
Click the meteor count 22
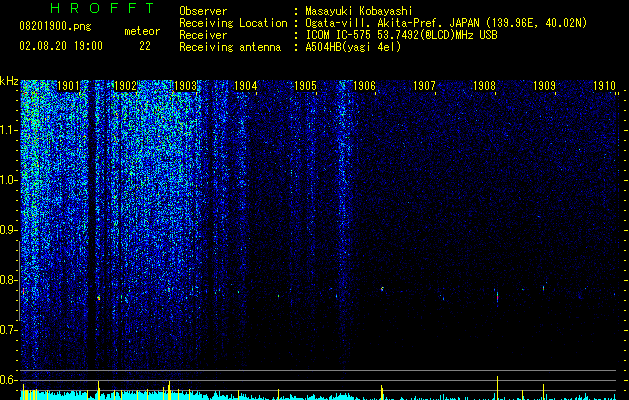click(145, 46)
